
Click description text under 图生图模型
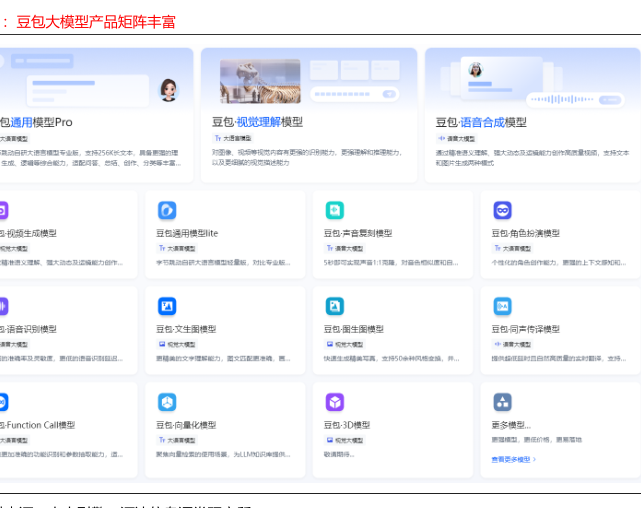point(392,358)
